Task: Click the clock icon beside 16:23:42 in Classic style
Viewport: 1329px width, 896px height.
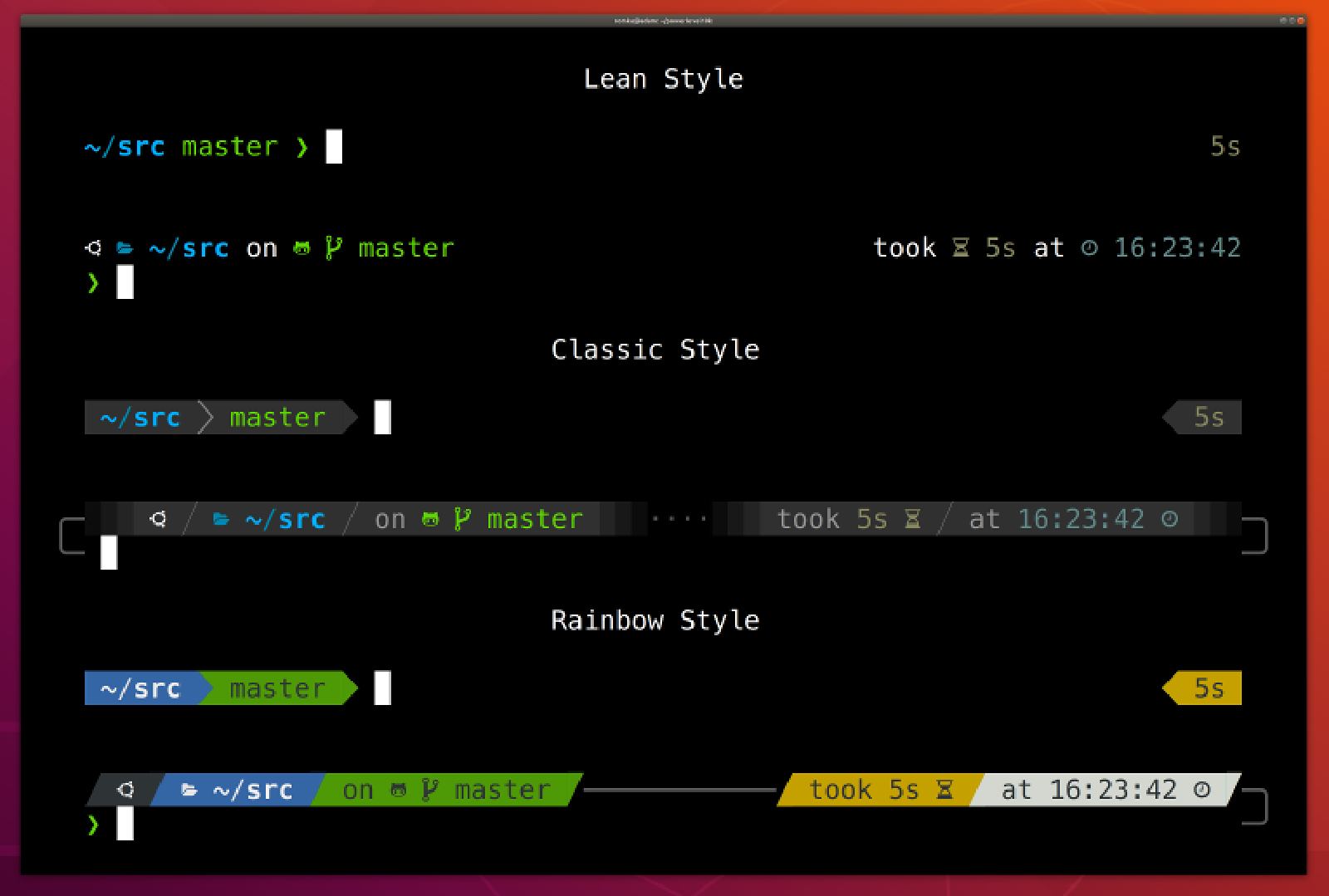Action: (x=1170, y=519)
